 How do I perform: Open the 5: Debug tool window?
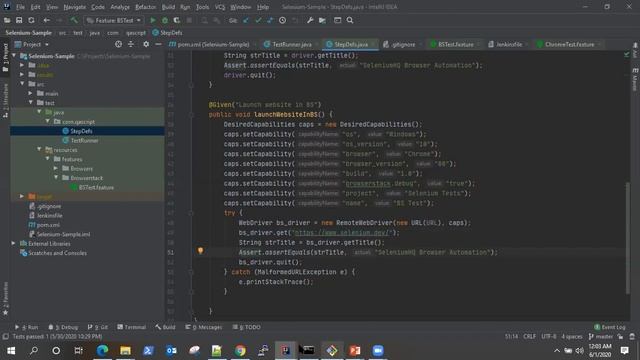(63, 327)
